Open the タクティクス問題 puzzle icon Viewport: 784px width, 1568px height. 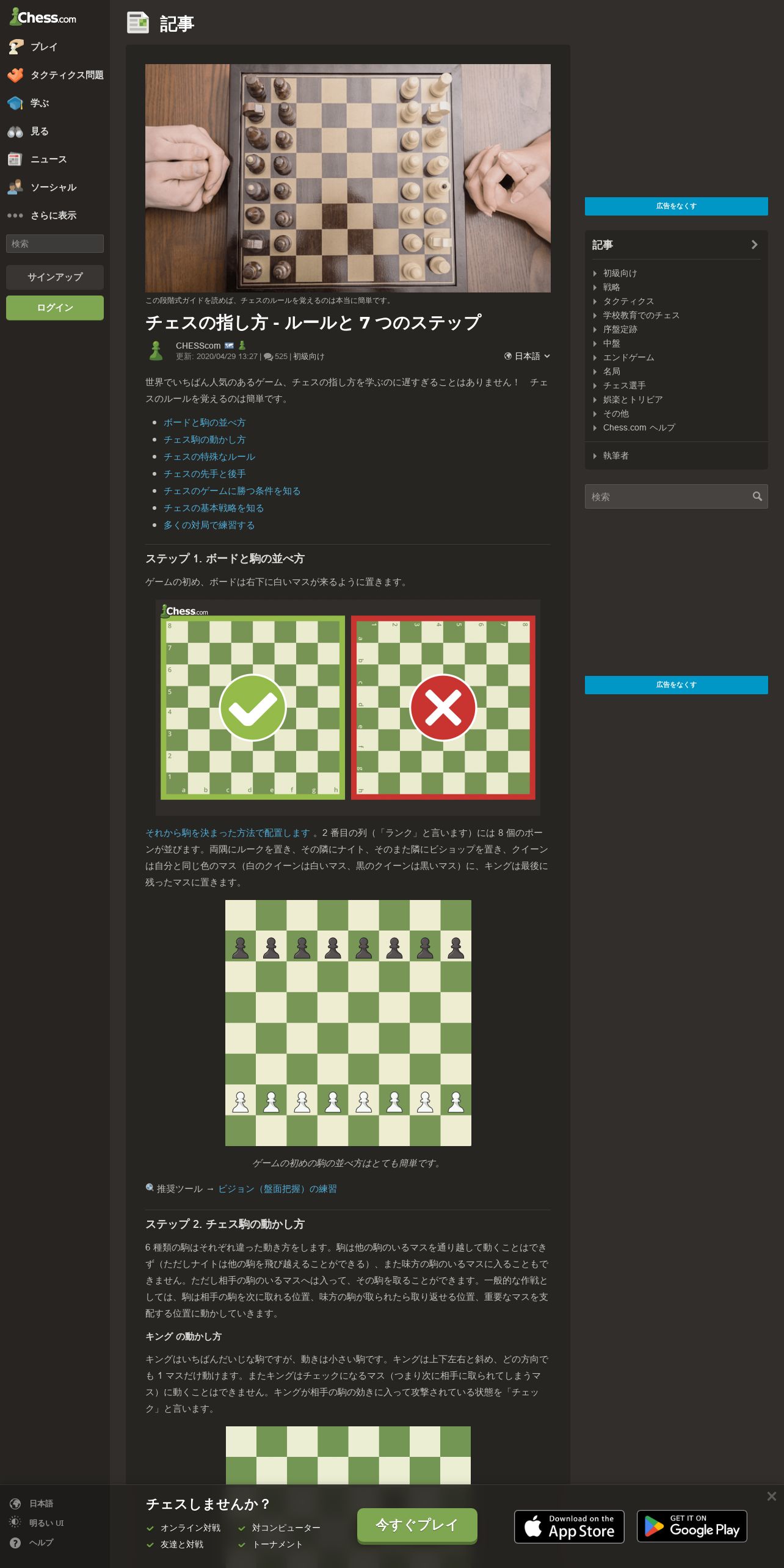click(x=16, y=75)
